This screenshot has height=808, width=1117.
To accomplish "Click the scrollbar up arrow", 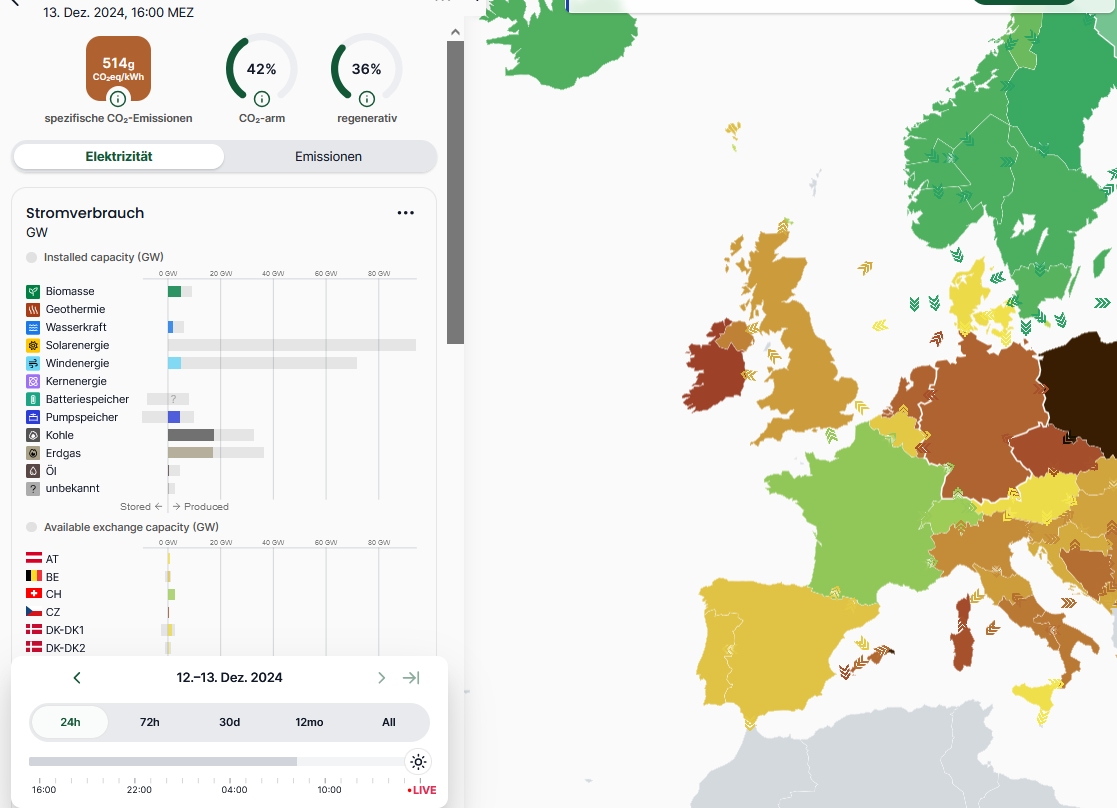I will click(x=455, y=32).
